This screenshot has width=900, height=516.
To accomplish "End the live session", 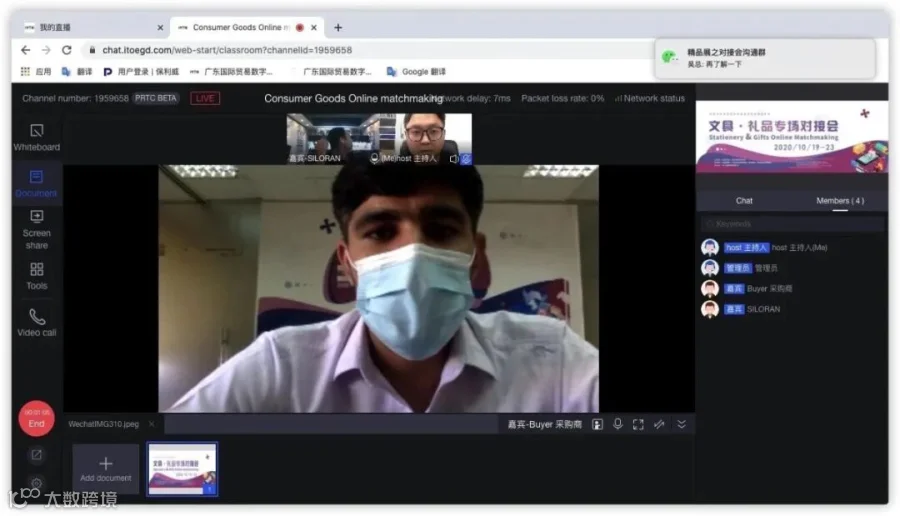I will coord(36,418).
